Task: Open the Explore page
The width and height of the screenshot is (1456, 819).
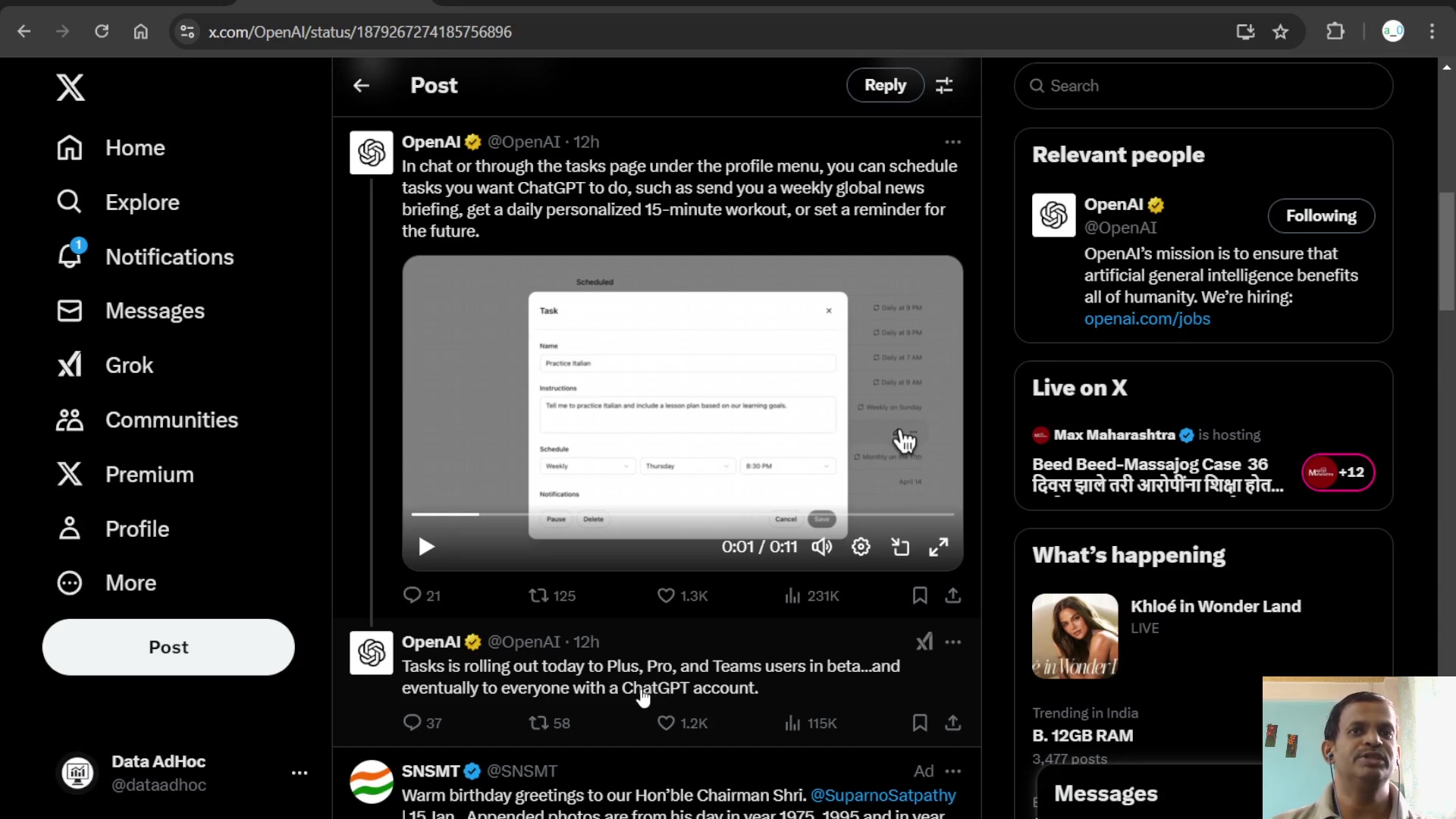Action: (x=118, y=202)
